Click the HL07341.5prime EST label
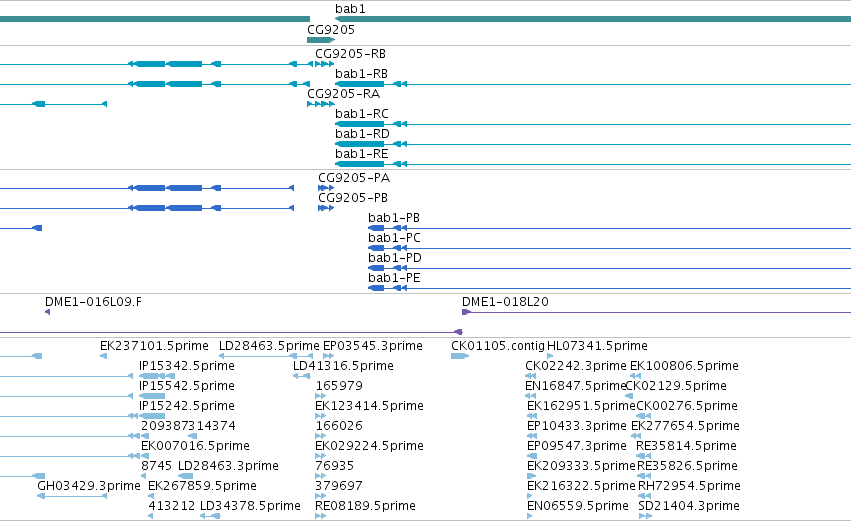Viewport: 851px width, 521px height. [597, 346]
